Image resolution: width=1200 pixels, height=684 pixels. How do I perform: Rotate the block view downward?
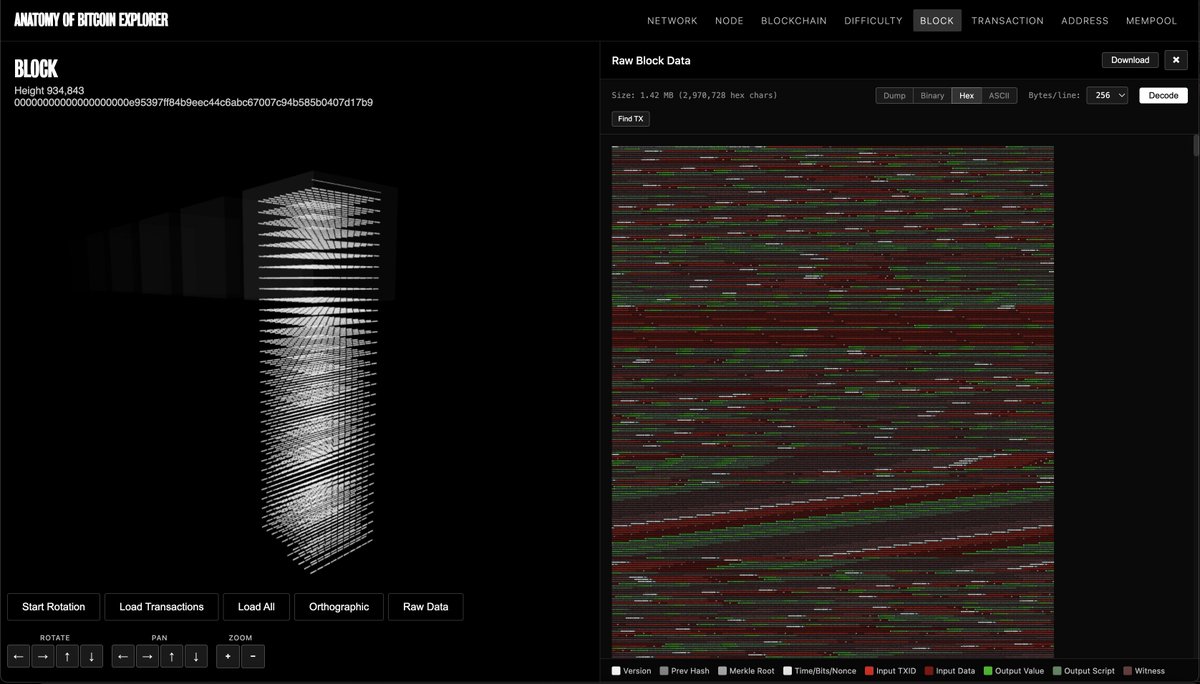91,656
